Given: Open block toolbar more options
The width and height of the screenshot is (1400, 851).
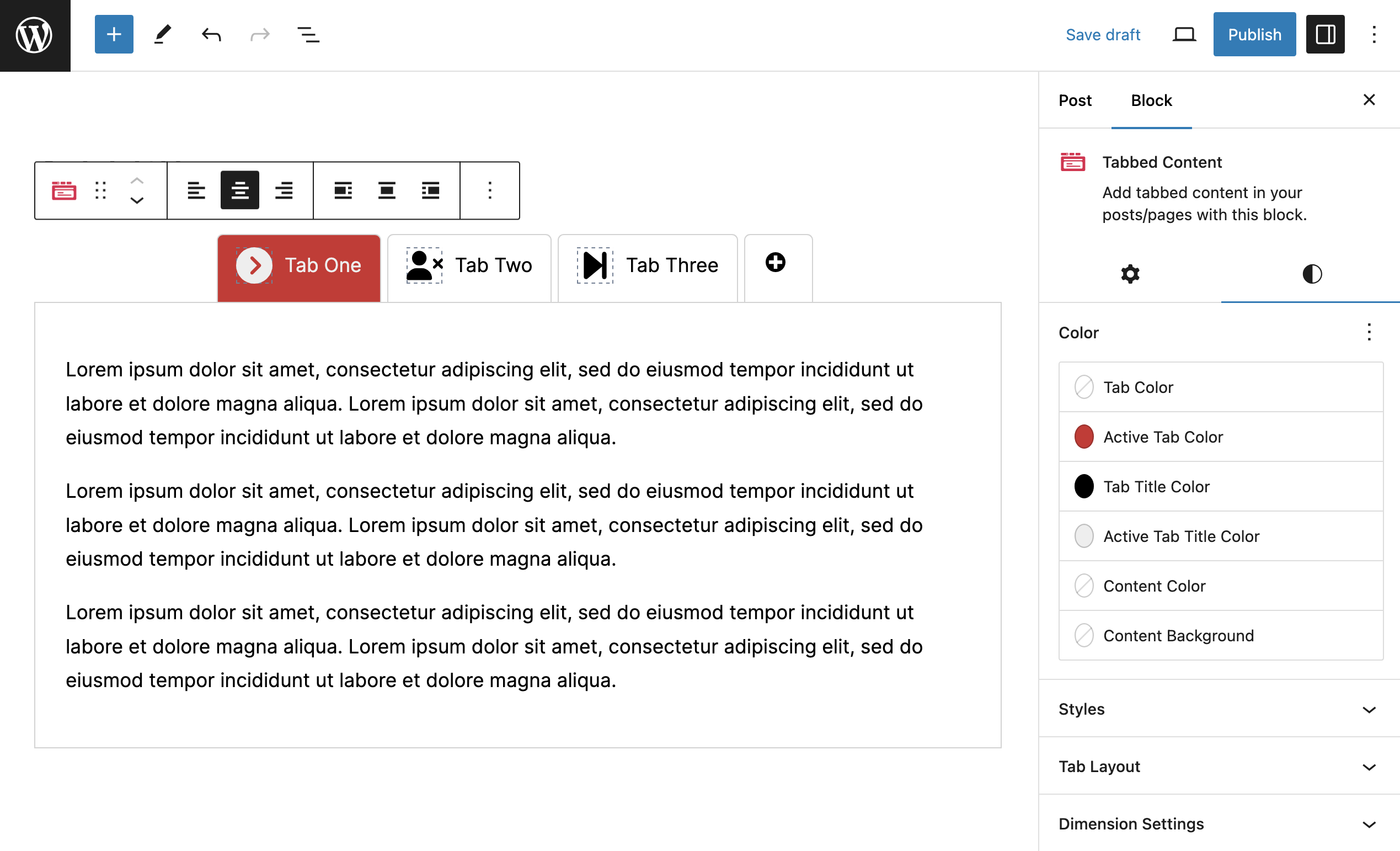Looking at the screenshot, I should [x=490, y=190].
